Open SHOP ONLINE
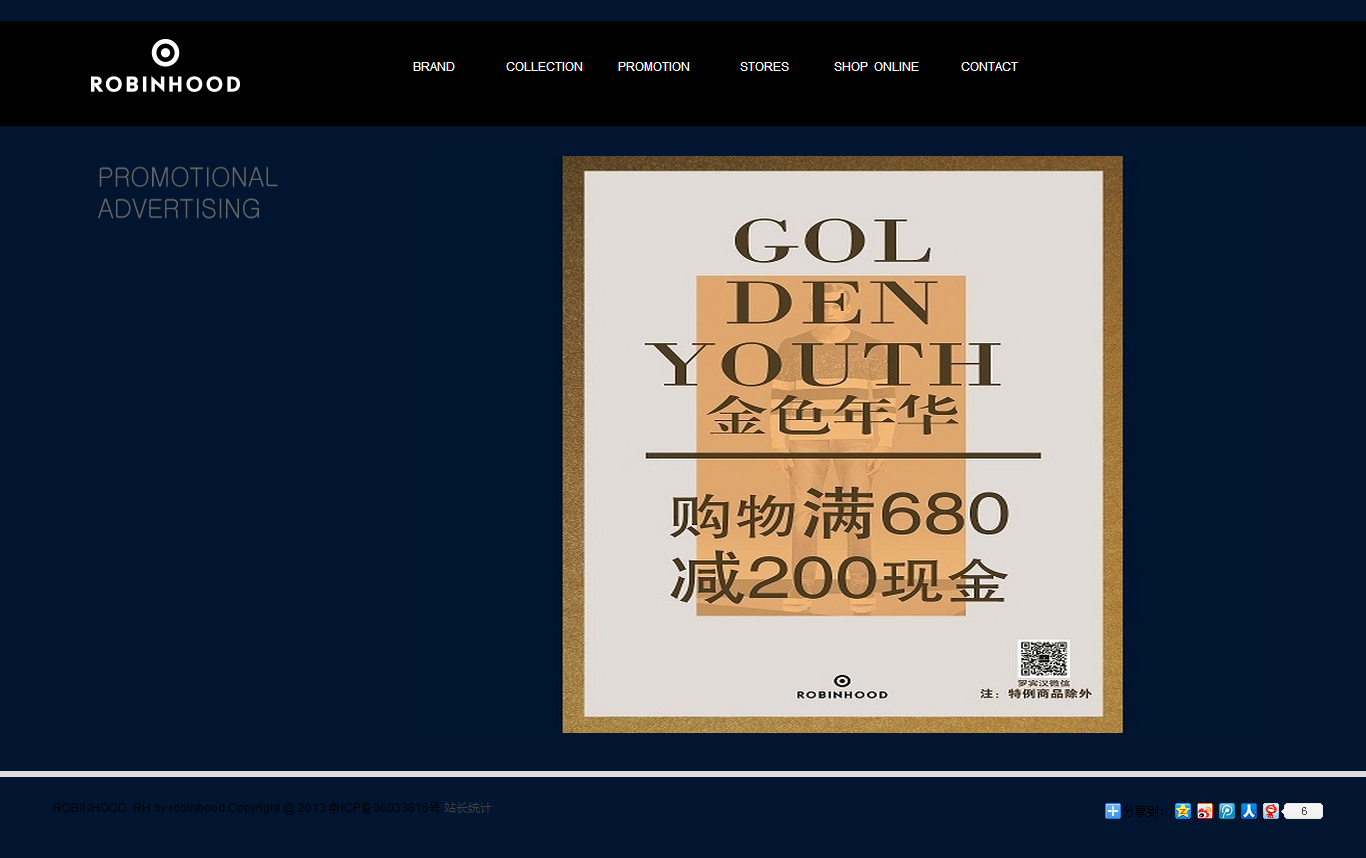This screenshot has height=858, width=1366. coord(876,67)
